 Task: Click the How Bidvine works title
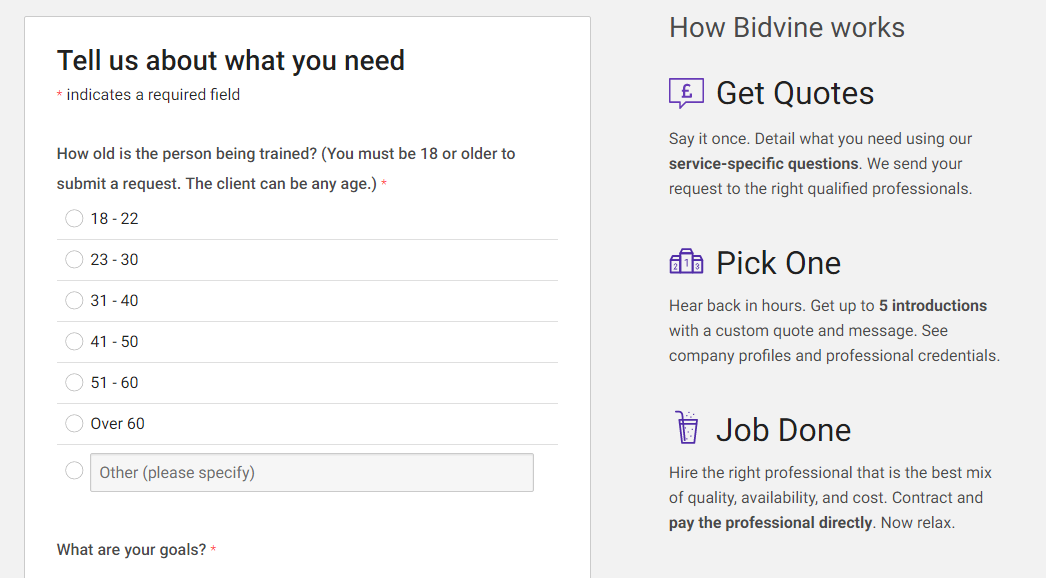click(x=787, y=27)
